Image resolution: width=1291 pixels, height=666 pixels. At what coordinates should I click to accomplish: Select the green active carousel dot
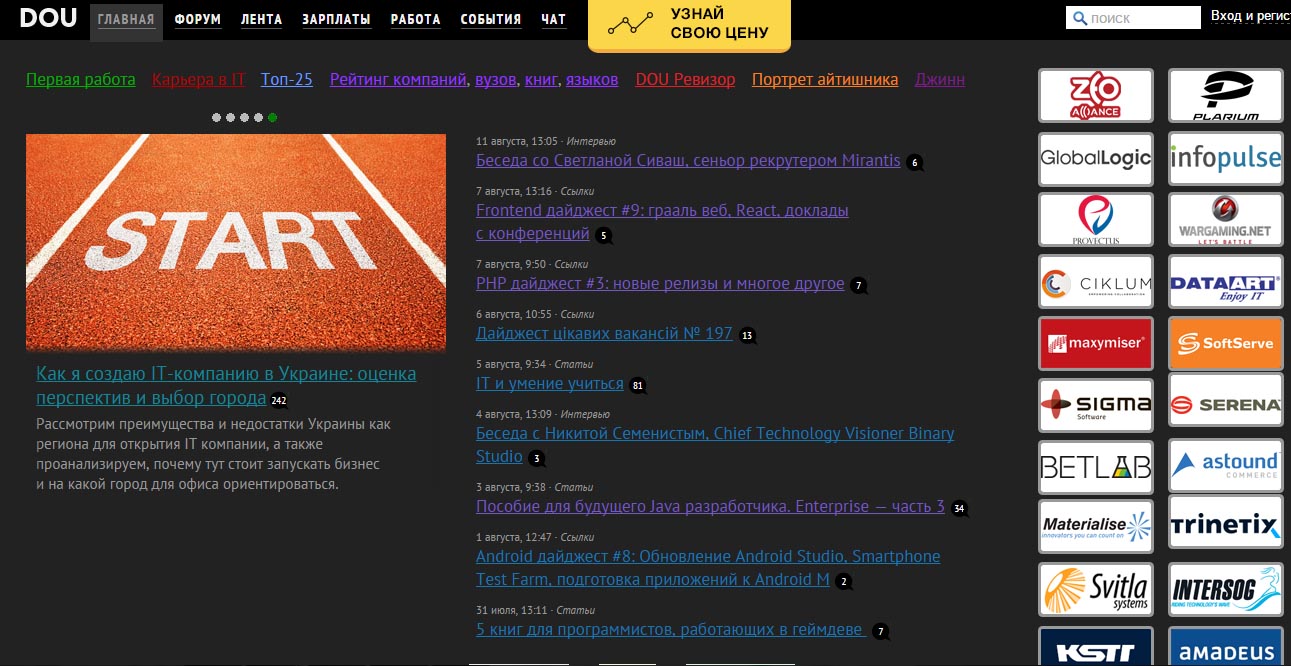(272, 117)
